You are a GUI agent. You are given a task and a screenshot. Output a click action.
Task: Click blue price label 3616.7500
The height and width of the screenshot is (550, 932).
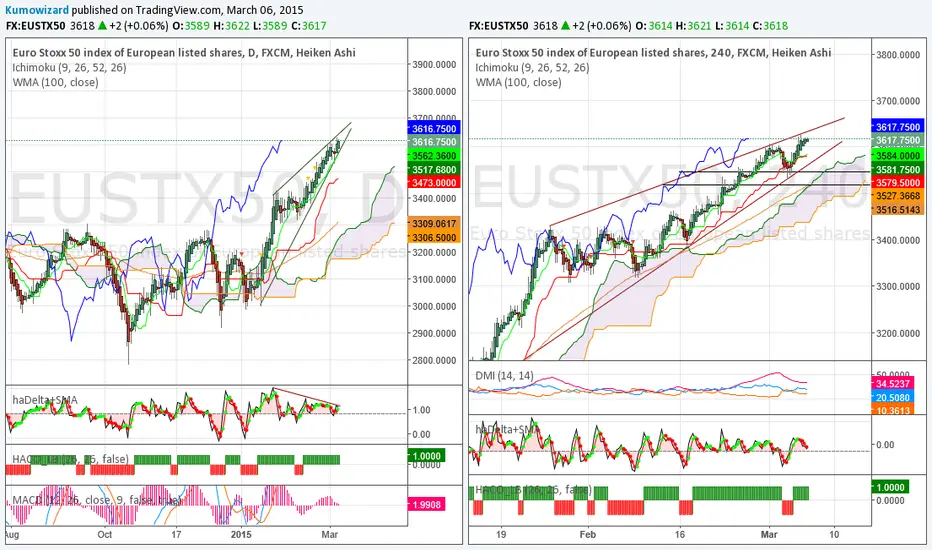434,128
